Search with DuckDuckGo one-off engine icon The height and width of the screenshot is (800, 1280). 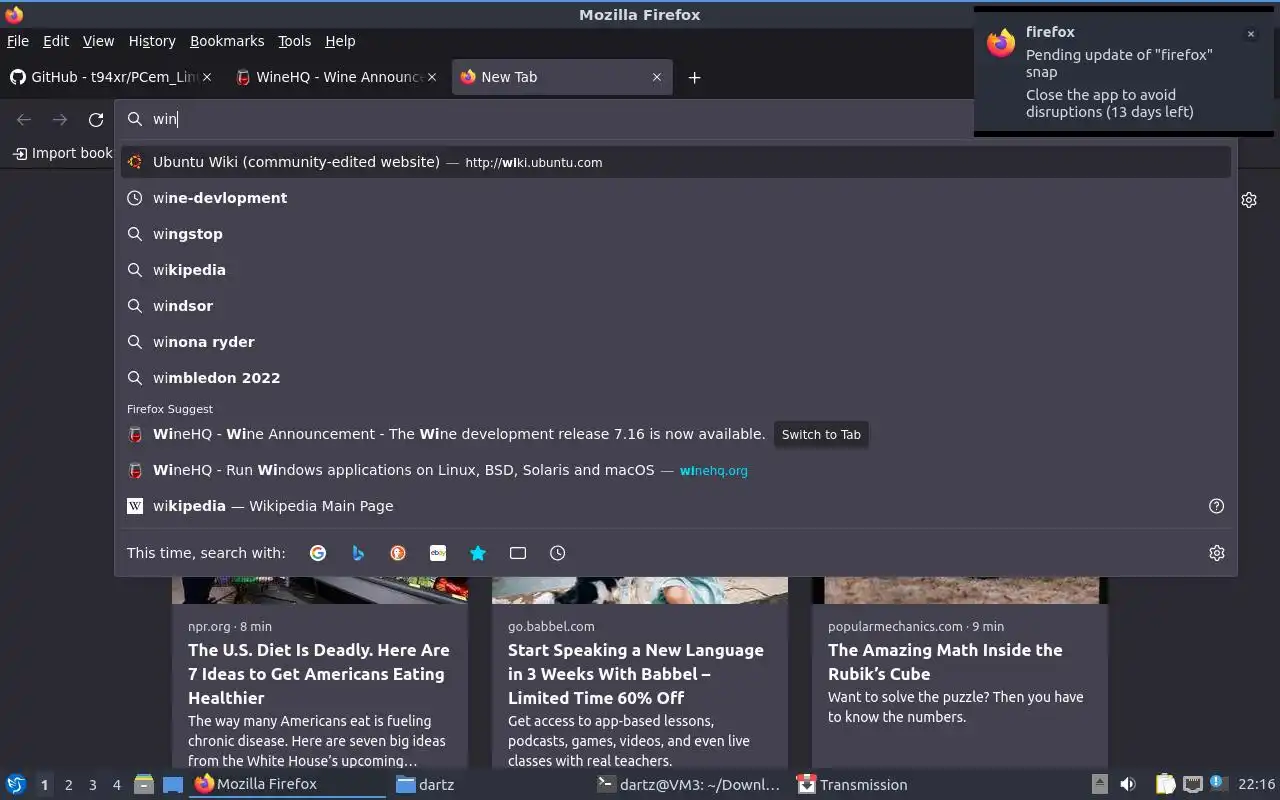[x=398, y=553]
